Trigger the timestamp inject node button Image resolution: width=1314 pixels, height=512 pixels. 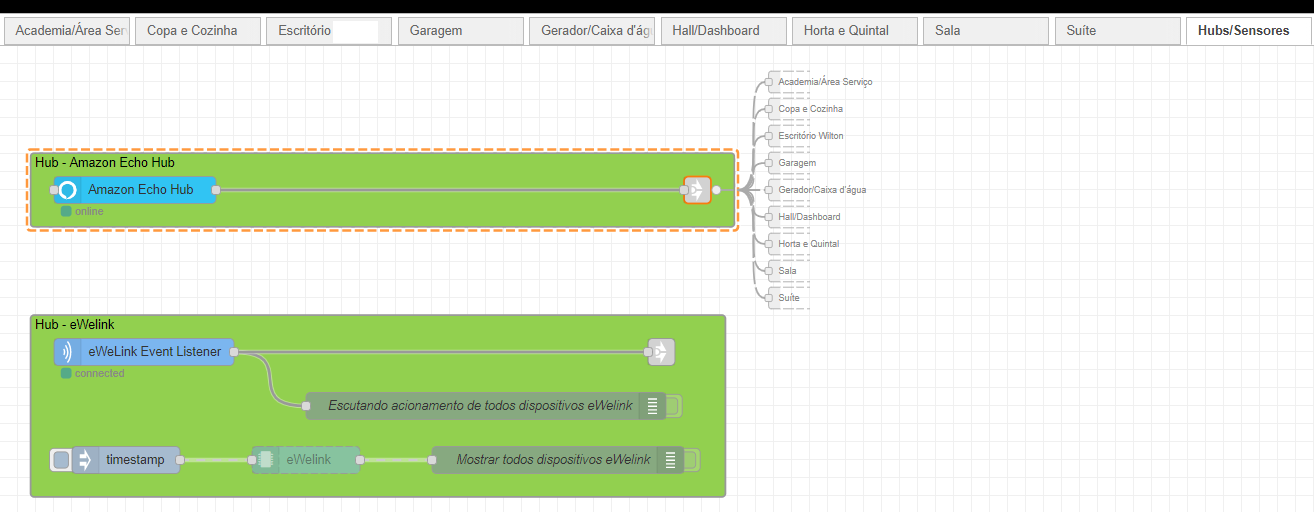click(x=61, y=460)
